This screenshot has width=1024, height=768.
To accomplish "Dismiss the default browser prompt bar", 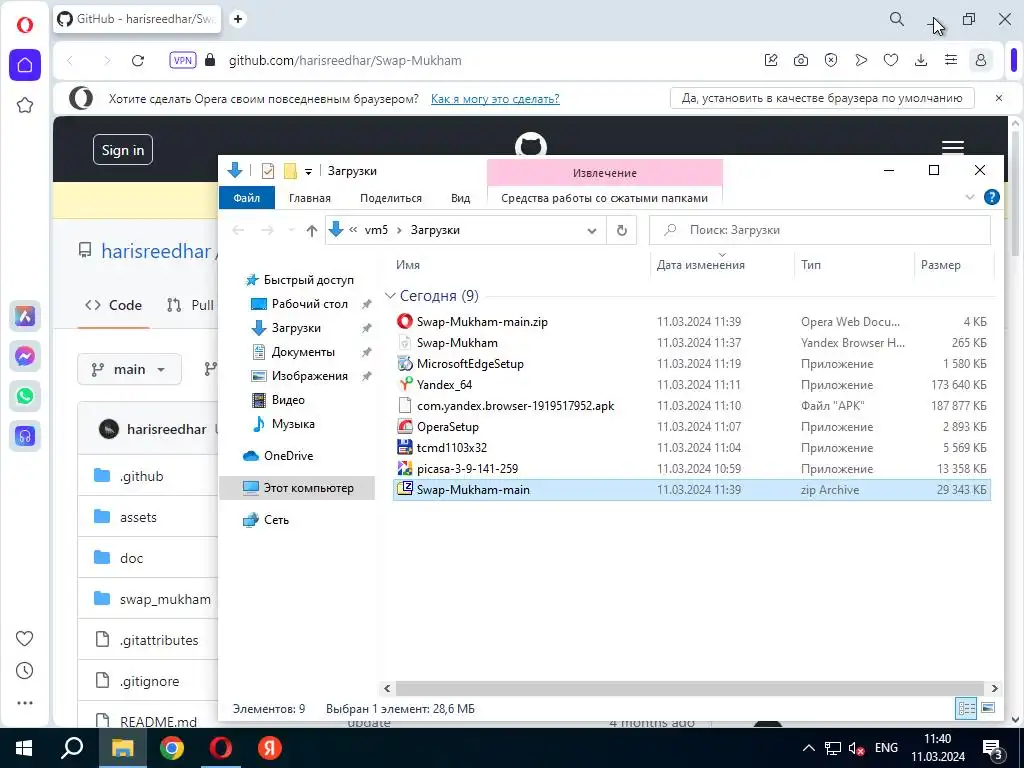I will coord(999,98).
